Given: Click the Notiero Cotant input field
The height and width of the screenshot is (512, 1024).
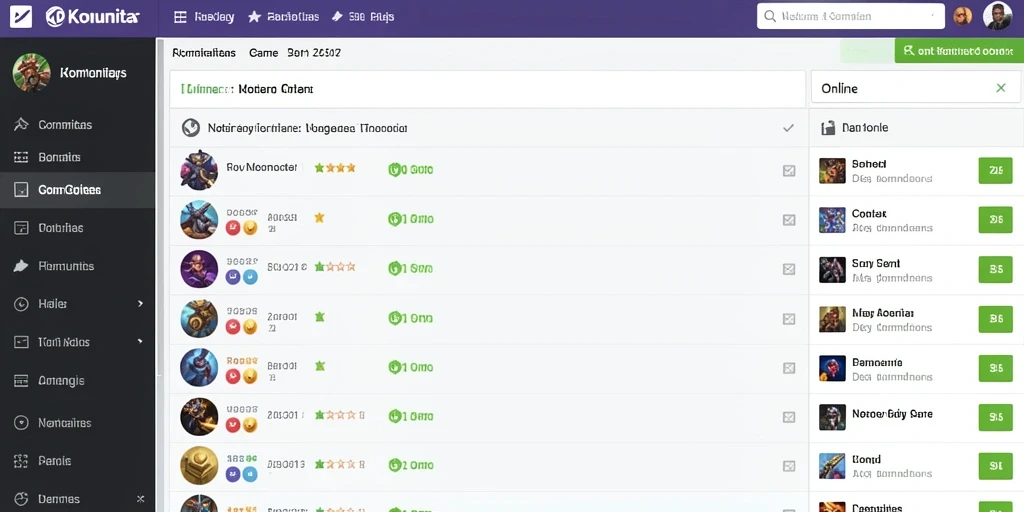Looking at the screenshot, I should point(487,89).
